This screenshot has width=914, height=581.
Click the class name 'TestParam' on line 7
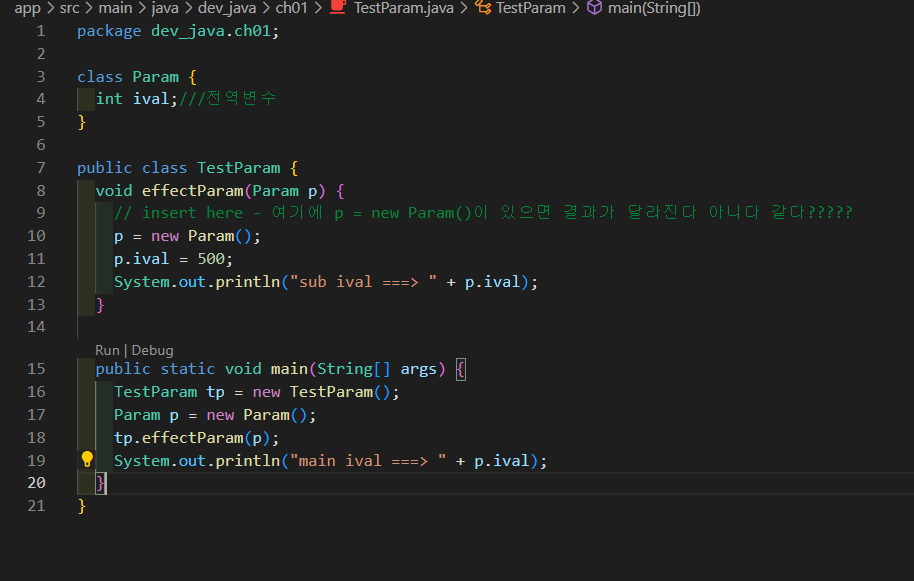pyautogui.click(x=238, y=168)
